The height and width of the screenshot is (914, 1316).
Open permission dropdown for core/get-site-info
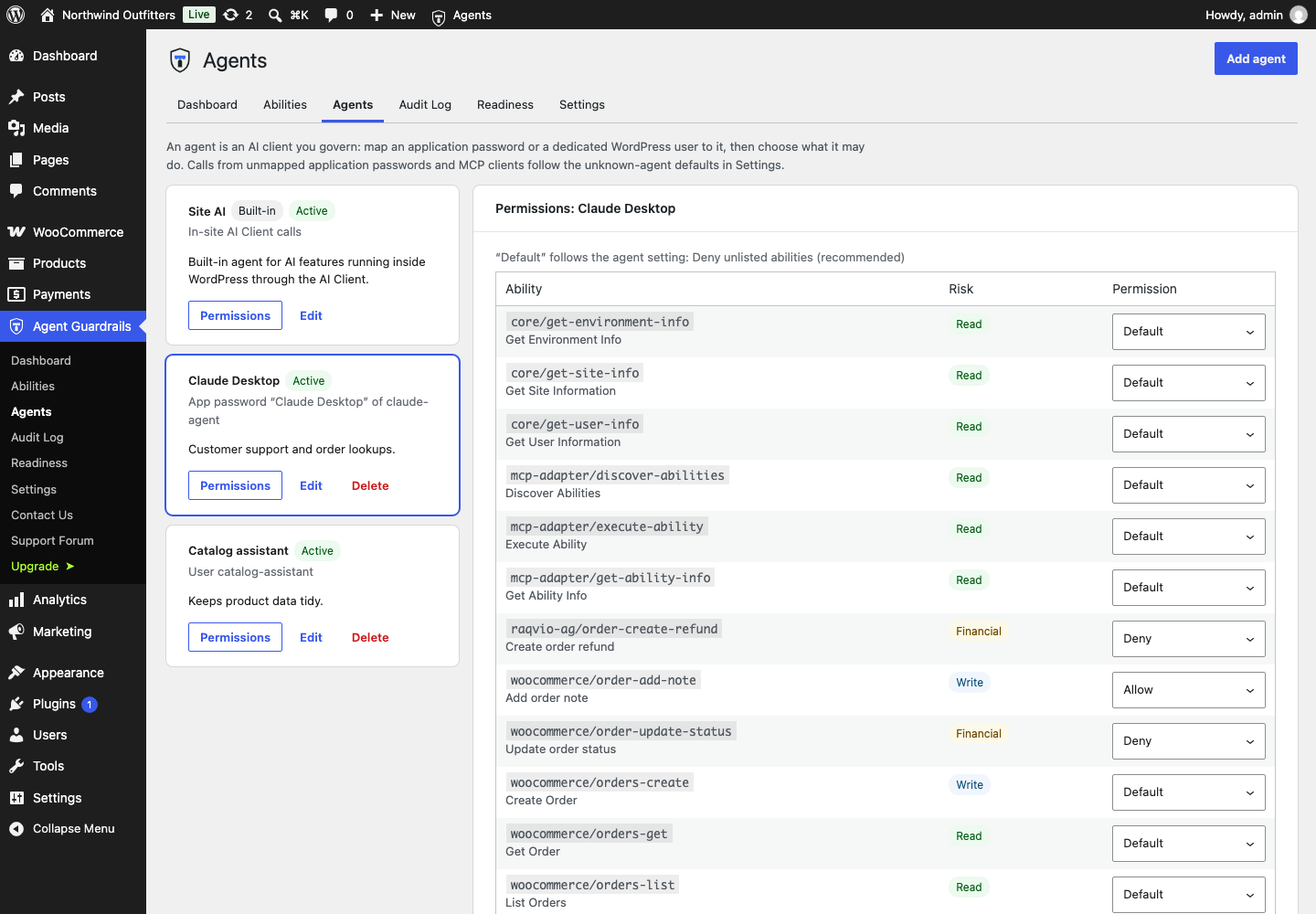pyautogui.click(x=1188, y=383)
